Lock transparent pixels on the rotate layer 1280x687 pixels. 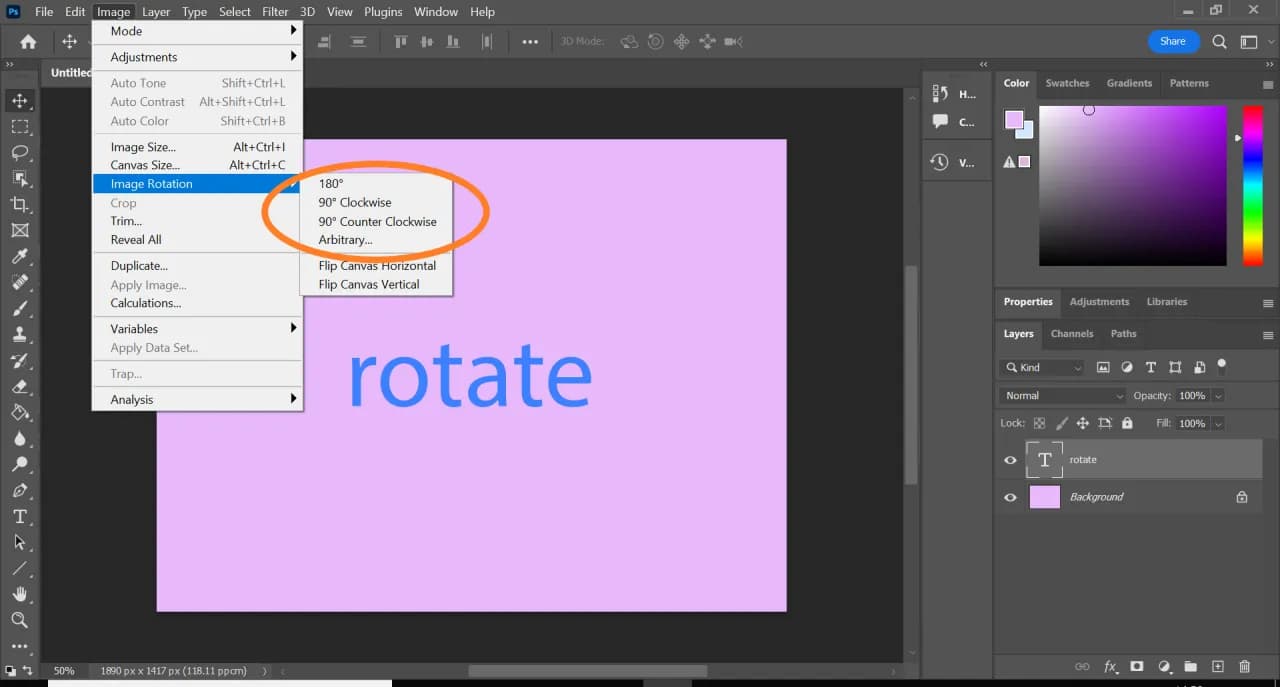[1040, 423]
